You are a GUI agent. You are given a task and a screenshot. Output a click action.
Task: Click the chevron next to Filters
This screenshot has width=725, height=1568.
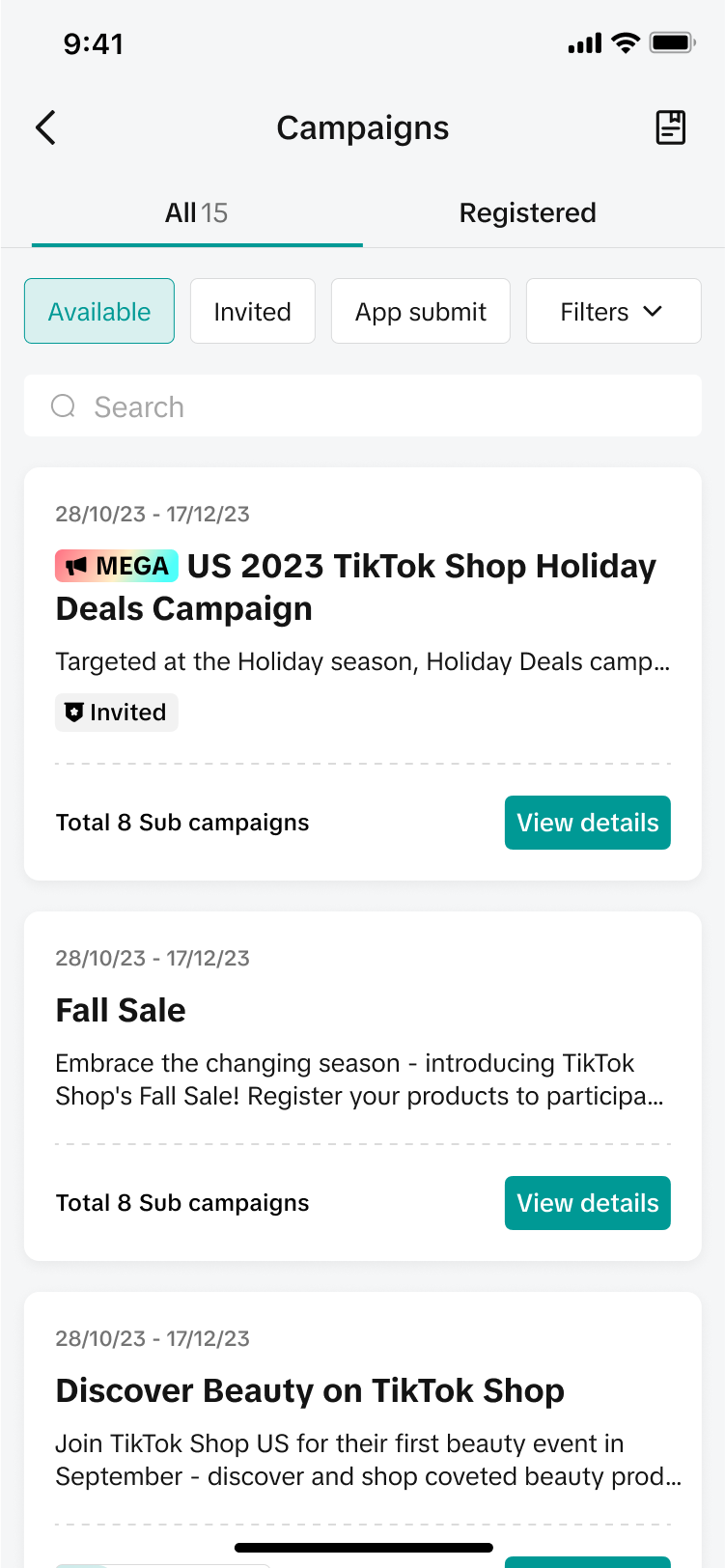tap(653, 311)
